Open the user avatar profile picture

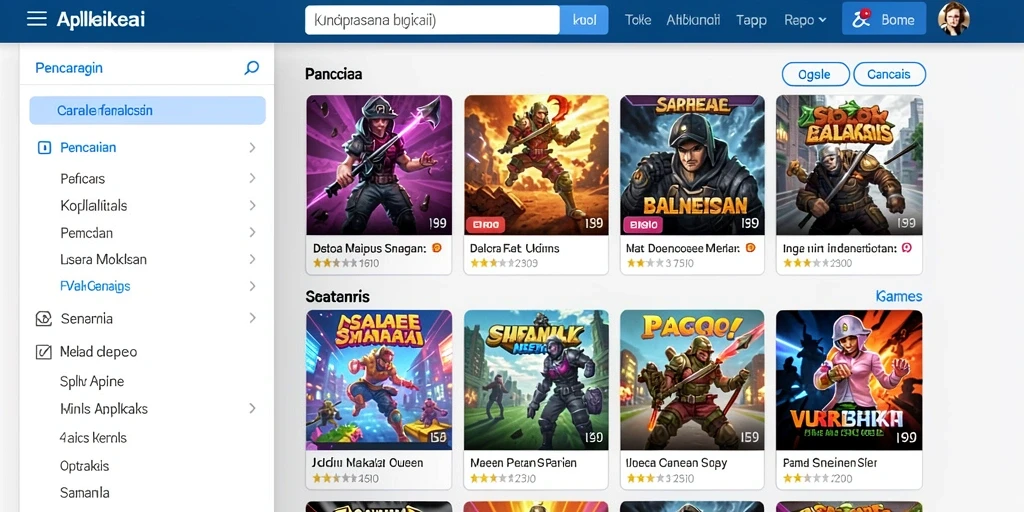(953, 19)
